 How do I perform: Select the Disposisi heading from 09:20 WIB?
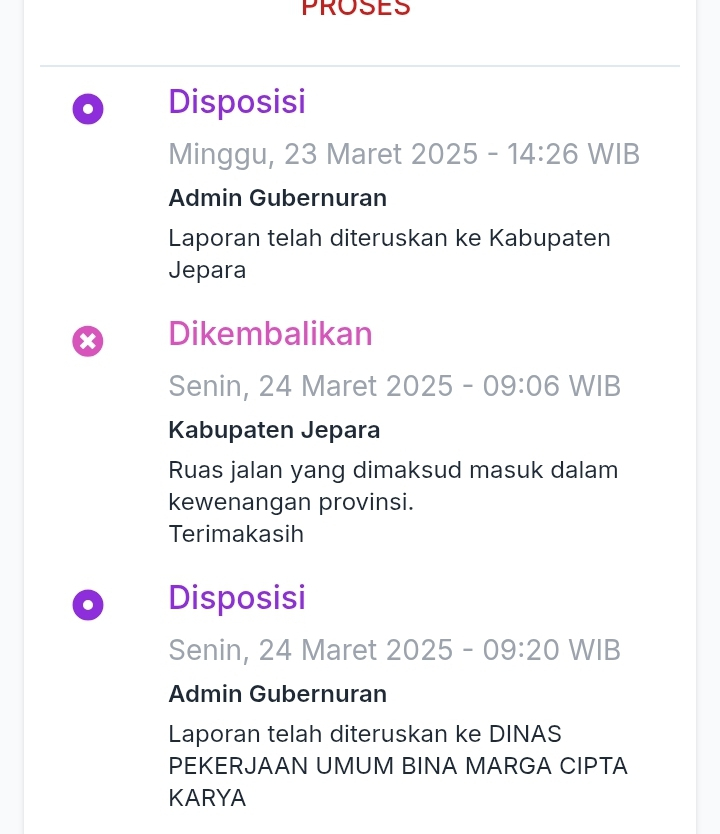click(237, 597)
